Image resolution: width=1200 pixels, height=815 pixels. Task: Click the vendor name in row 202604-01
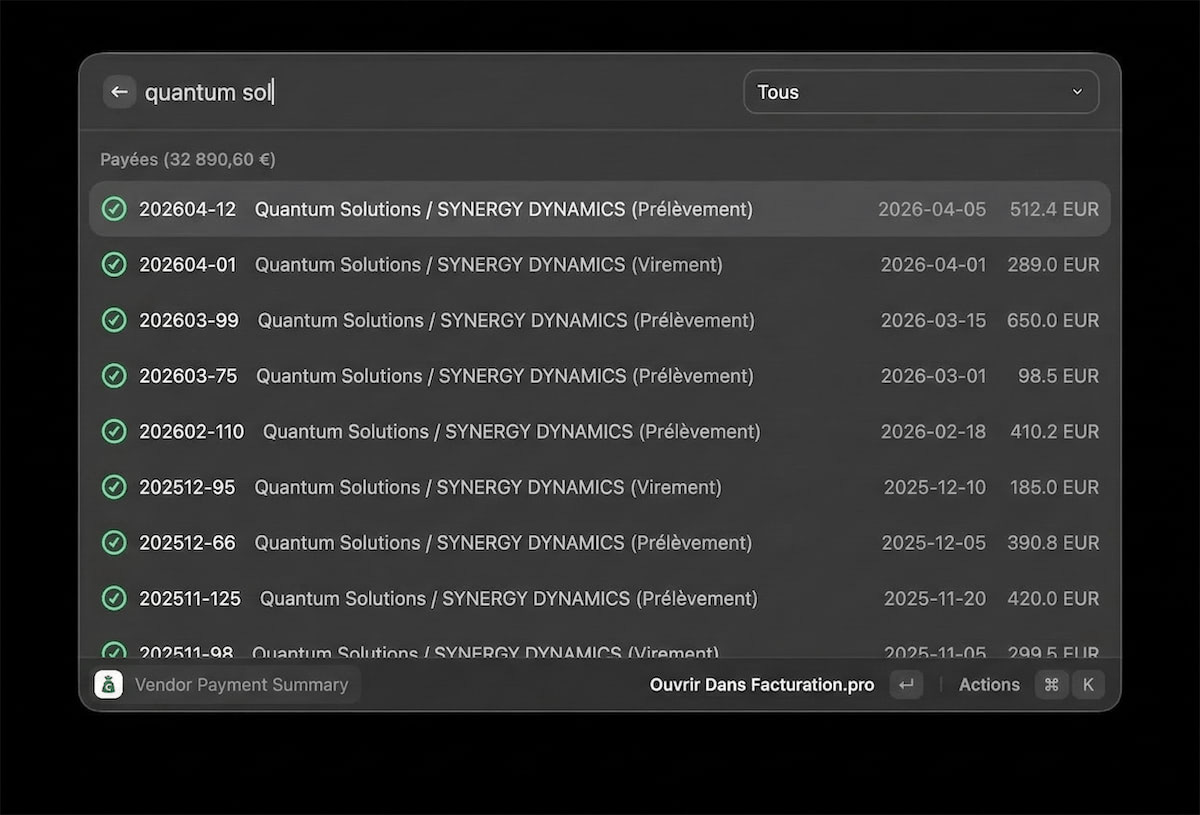pos(489,265)
